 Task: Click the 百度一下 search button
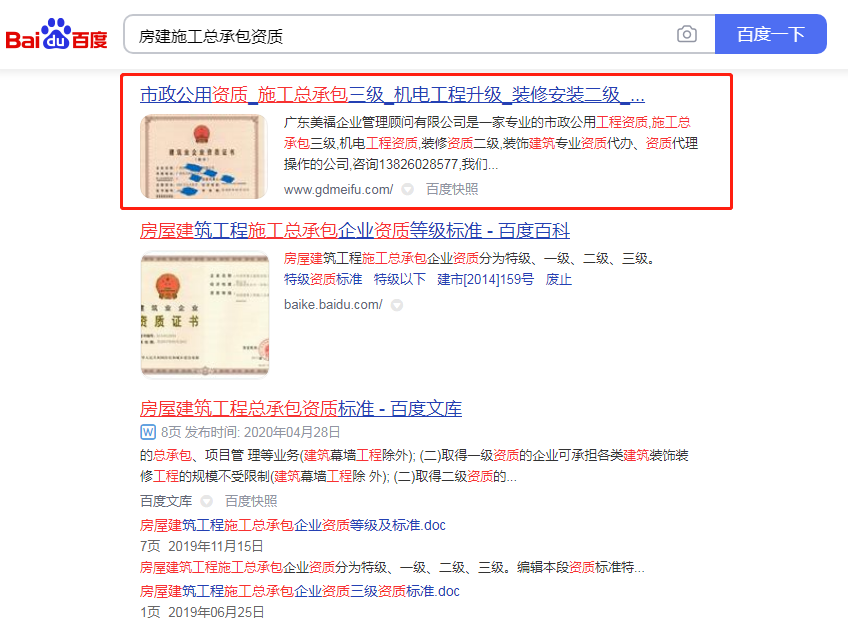click(x=771, y=34)
